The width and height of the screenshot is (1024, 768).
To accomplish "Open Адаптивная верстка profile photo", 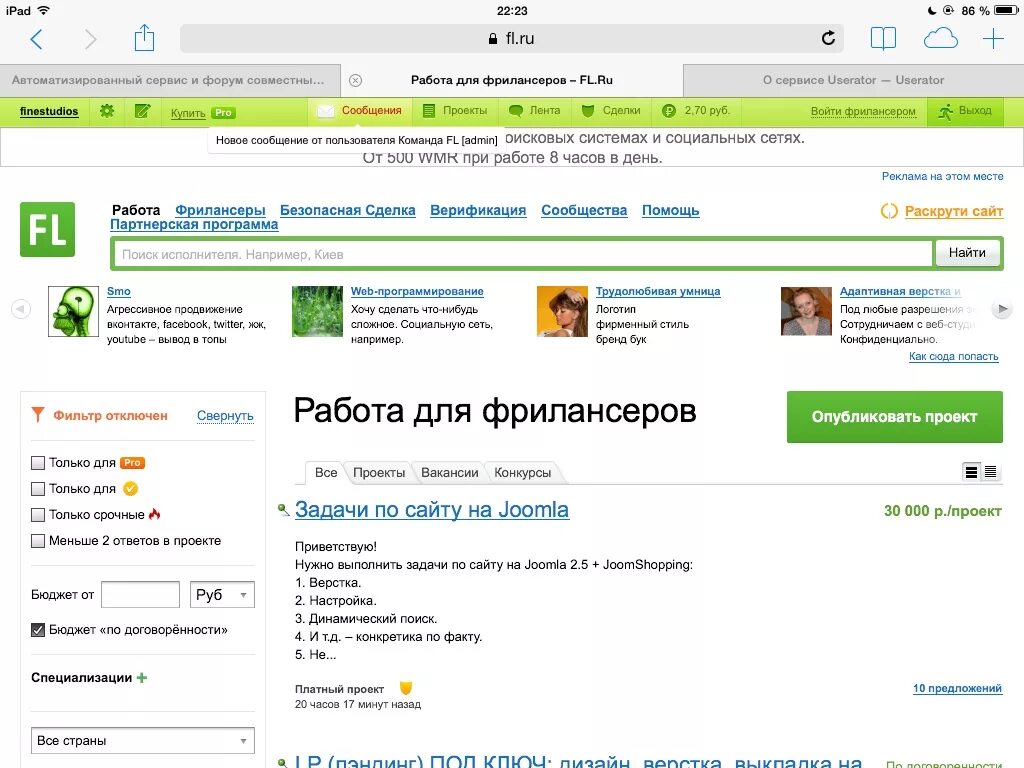I will (807, 312).
